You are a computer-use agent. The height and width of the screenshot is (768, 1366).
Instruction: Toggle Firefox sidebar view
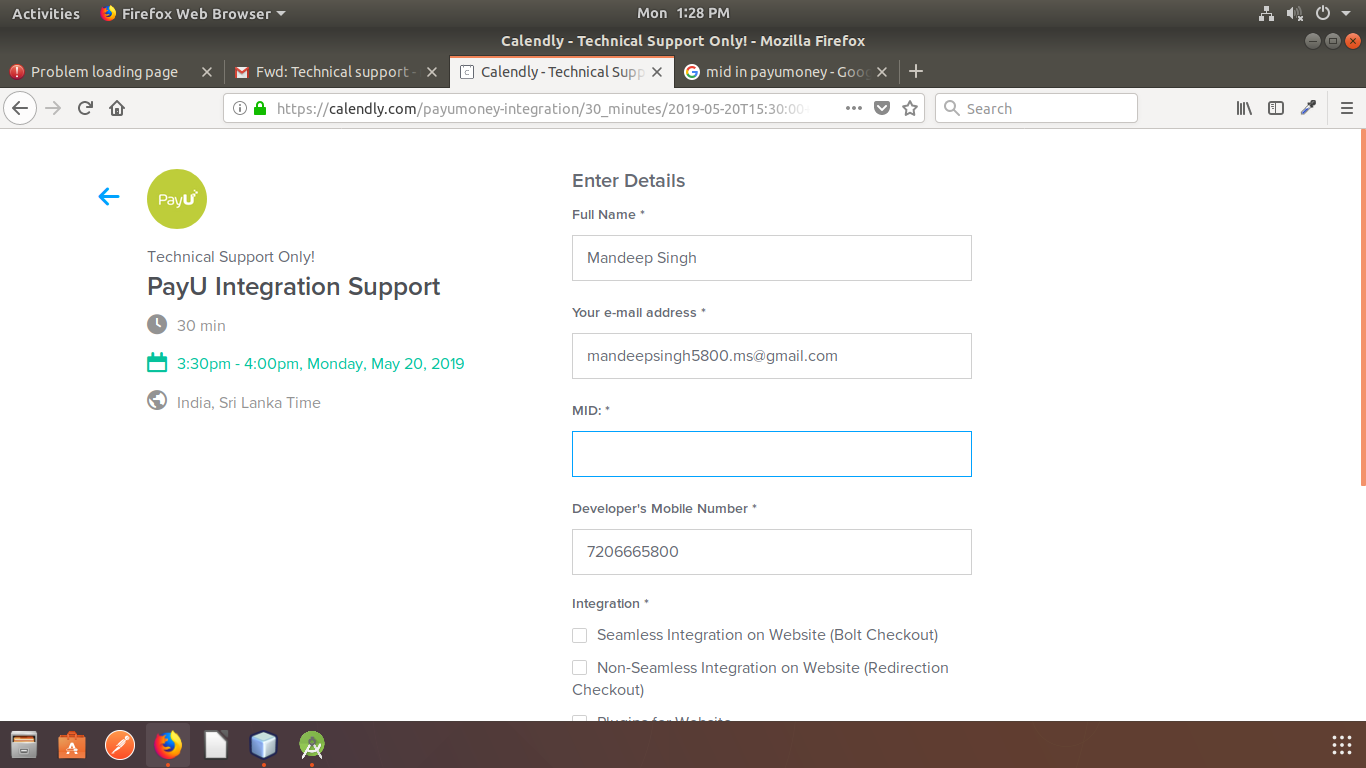[1276, 108]
